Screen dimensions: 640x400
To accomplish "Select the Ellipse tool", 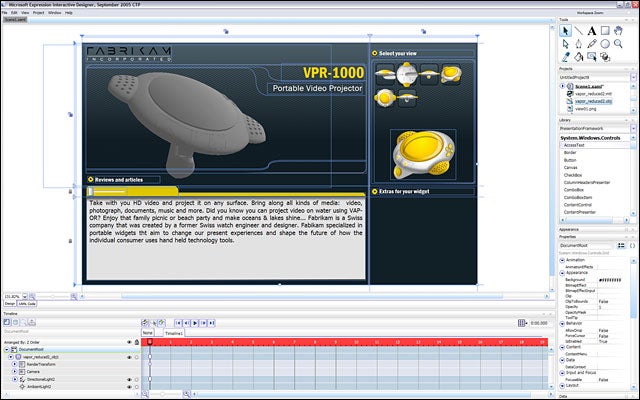I will pos(605,44).
